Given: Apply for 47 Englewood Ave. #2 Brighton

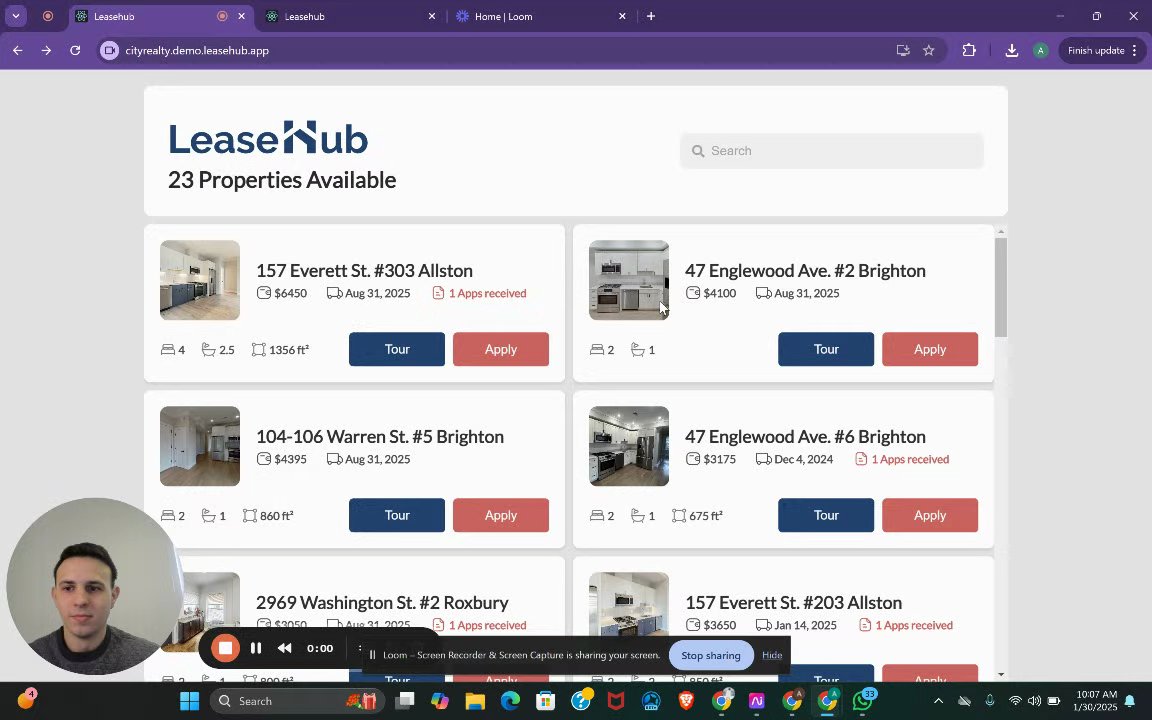Looking at the screenshot, I should (x=930, y=349).
